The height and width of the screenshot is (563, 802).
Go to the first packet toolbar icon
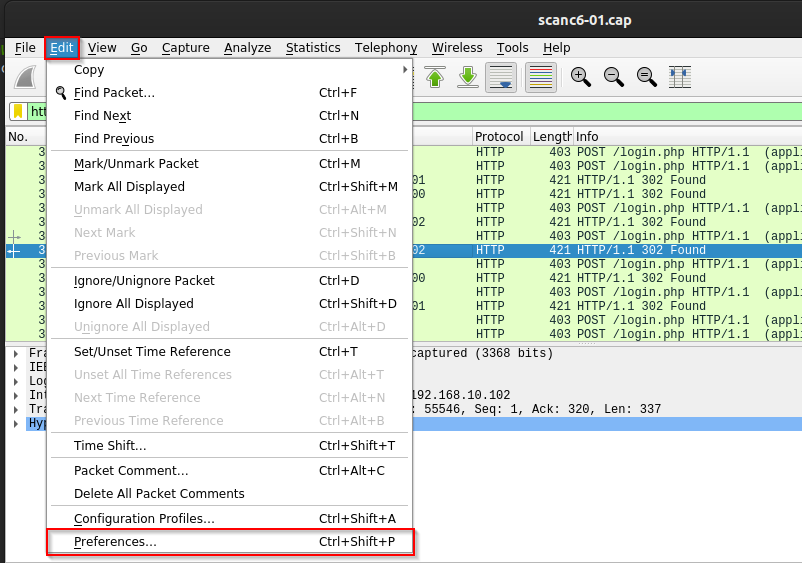pyautogui.click(x=435, y=77)
